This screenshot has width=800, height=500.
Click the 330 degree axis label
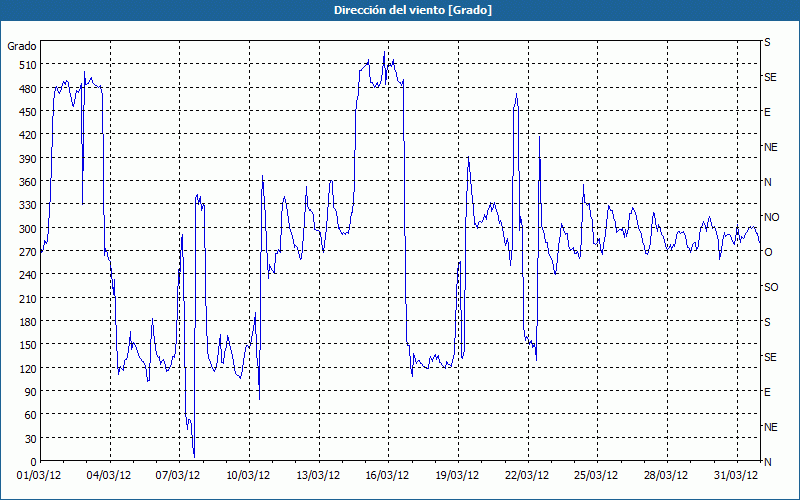(28, 205)
